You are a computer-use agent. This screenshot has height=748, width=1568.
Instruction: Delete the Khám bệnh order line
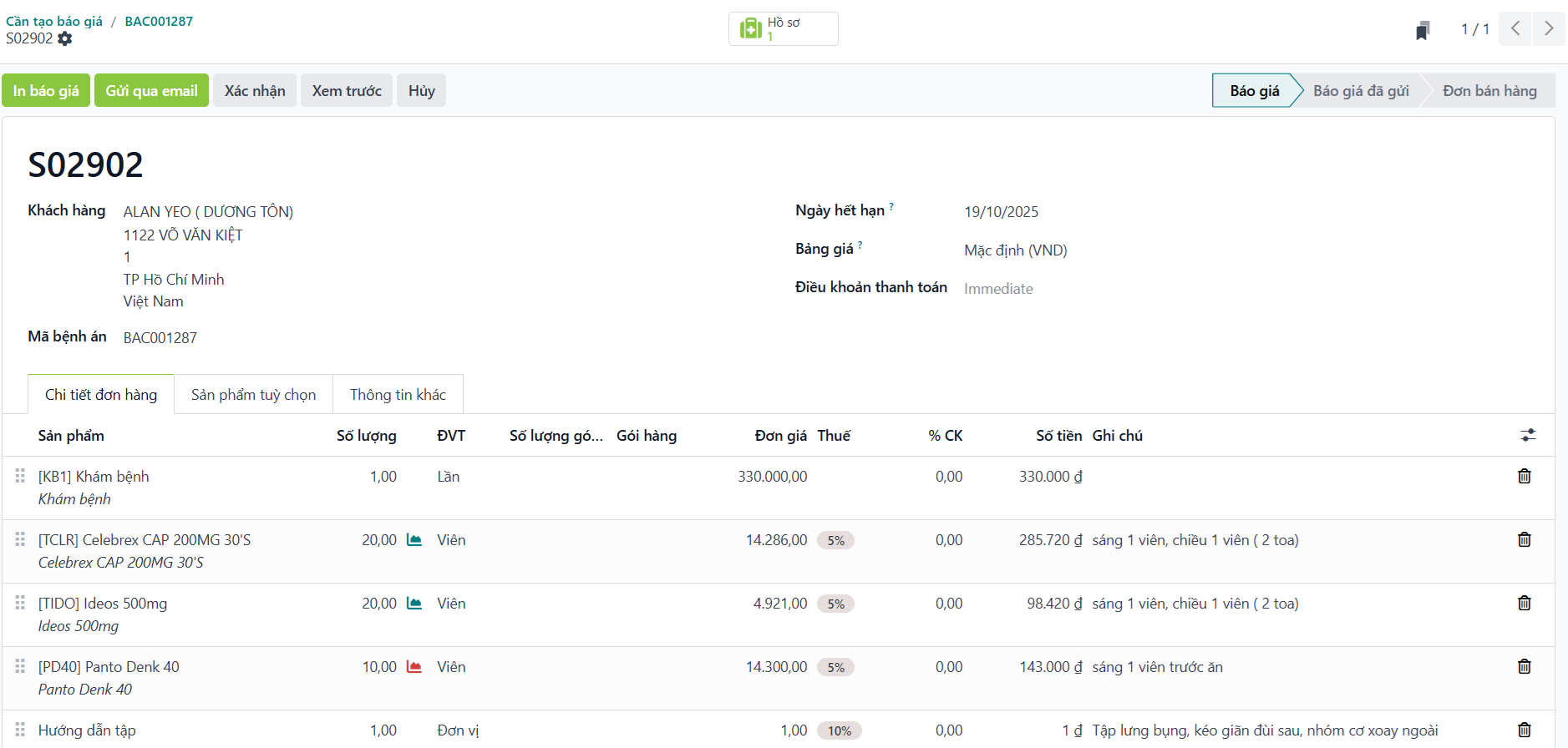pyautogui.click(x=1524, y=476)
